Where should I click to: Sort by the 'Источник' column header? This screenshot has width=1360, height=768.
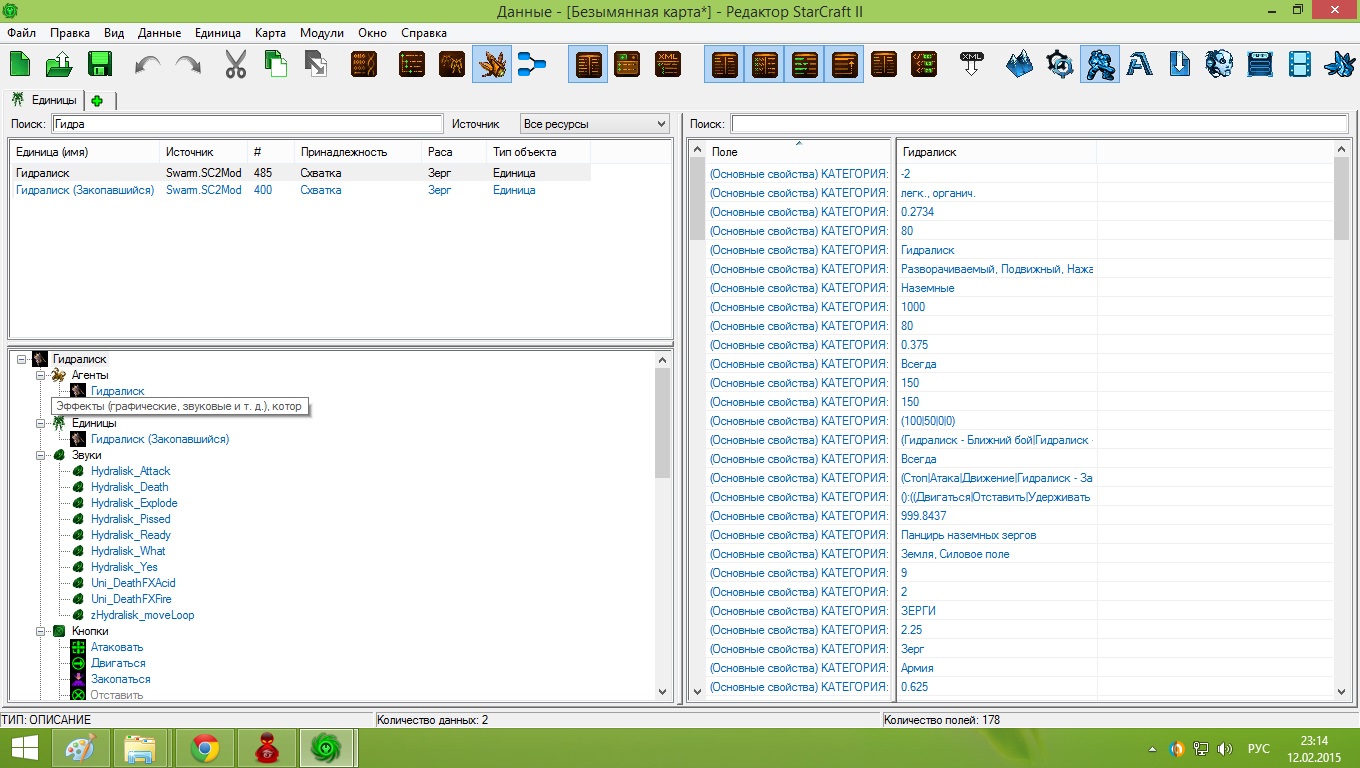(x=204, y=152)
